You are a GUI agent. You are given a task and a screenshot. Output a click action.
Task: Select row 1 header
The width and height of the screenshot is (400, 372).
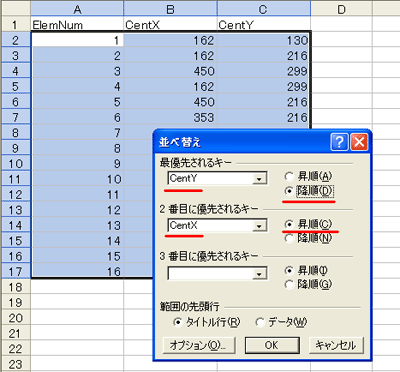point(15,24)
